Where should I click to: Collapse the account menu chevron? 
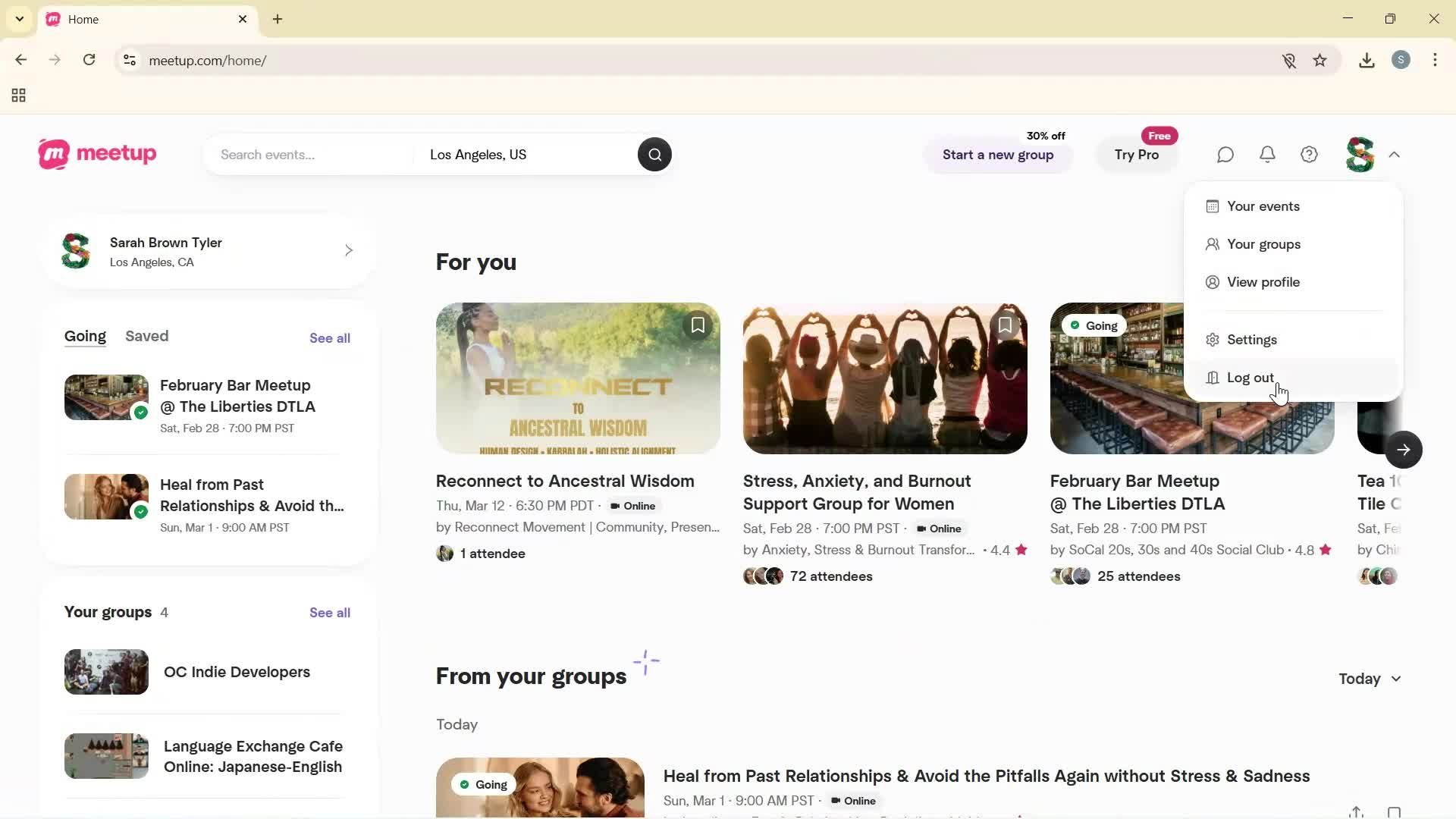coord(1395,155)
